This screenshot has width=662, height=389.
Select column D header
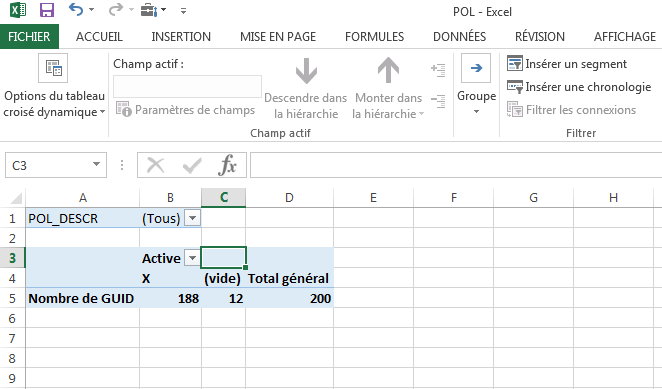point(289,198)
